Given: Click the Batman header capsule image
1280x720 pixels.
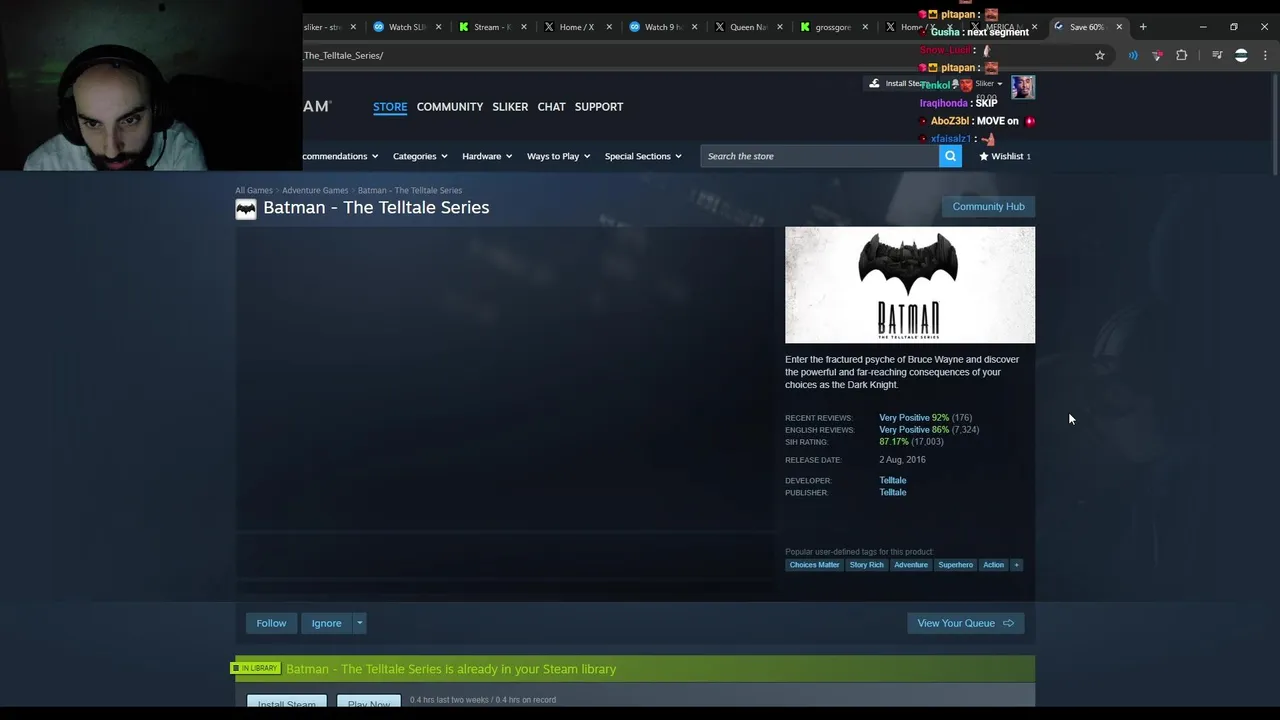Looking at the screenshot, I should (x=910, y=285).
